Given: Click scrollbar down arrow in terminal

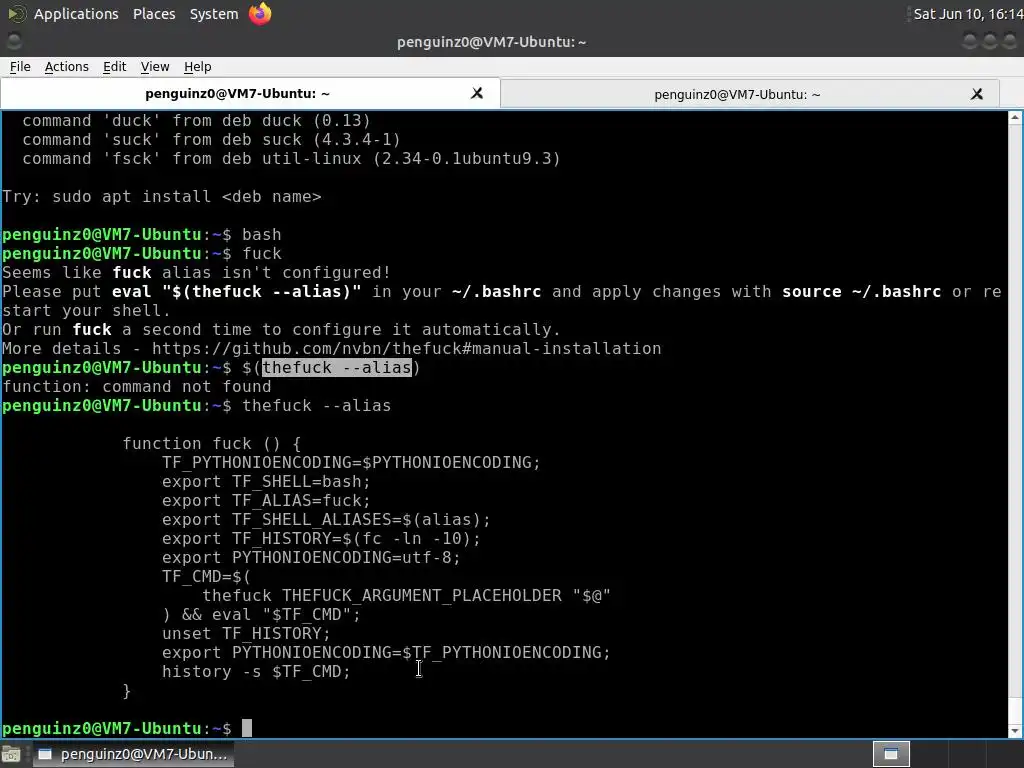Looking at the screenshot, I should (1015, 731).
